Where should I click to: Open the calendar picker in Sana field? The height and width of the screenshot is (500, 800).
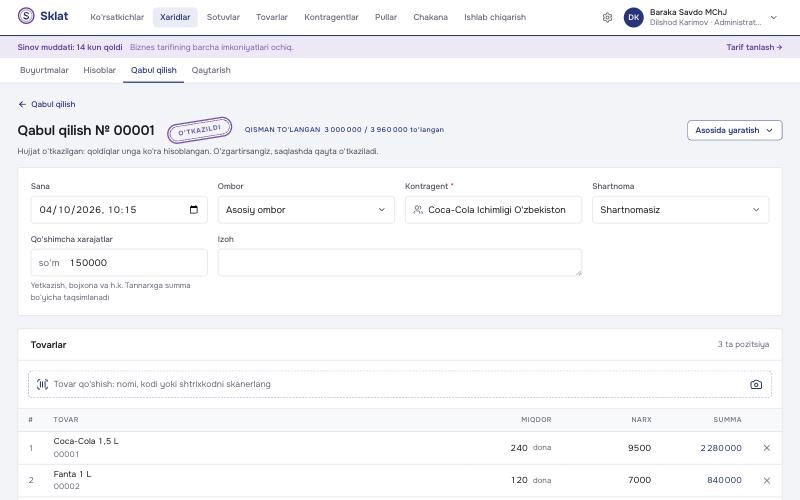[194, 210]
